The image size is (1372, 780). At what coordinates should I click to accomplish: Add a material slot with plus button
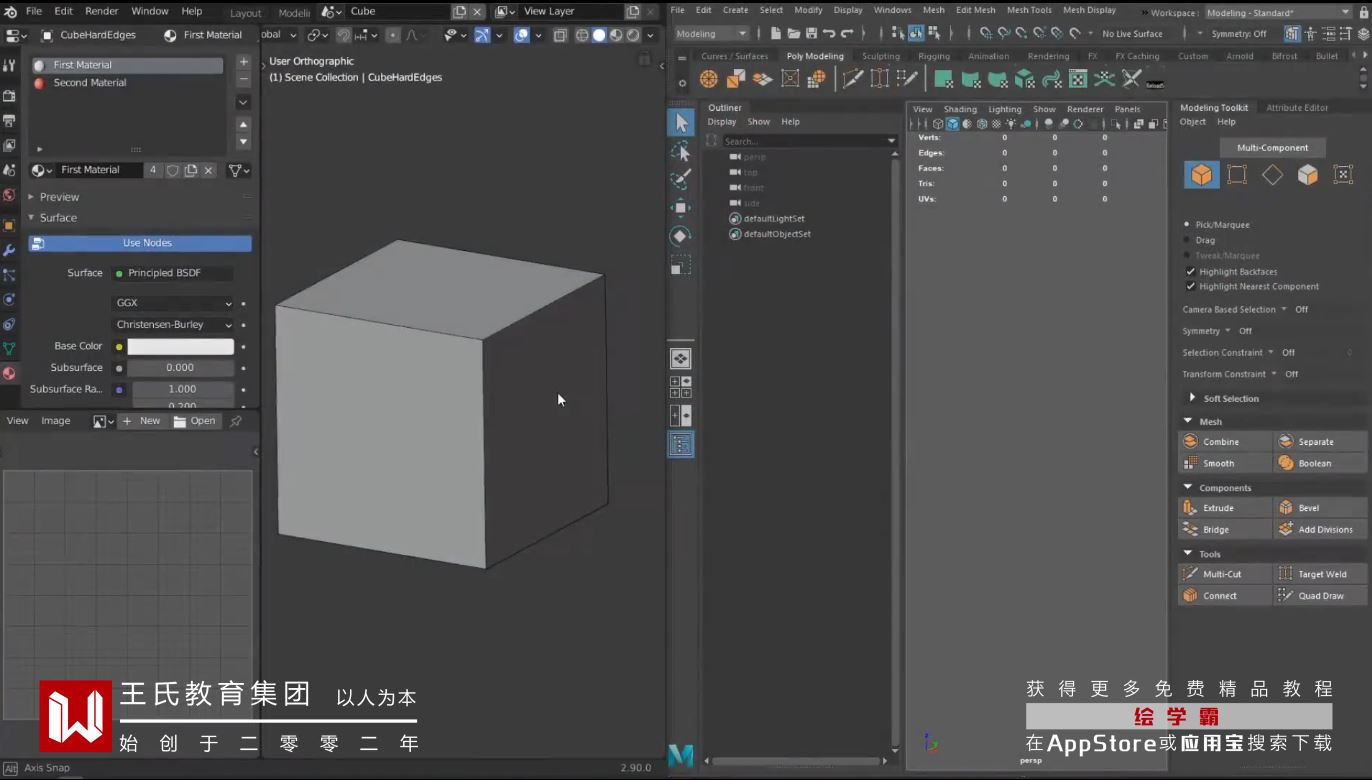pos(243,62)
